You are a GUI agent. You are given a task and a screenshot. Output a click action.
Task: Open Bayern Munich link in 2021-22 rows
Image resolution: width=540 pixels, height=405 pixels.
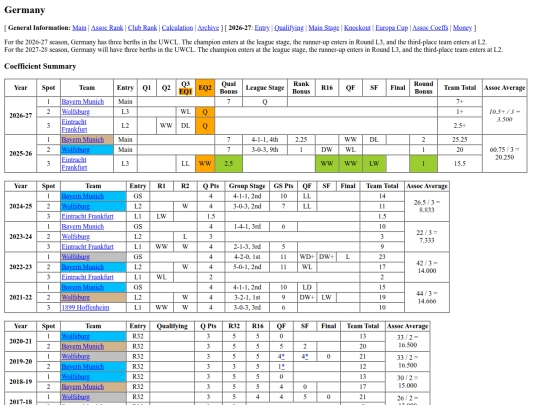click(83, 287)
